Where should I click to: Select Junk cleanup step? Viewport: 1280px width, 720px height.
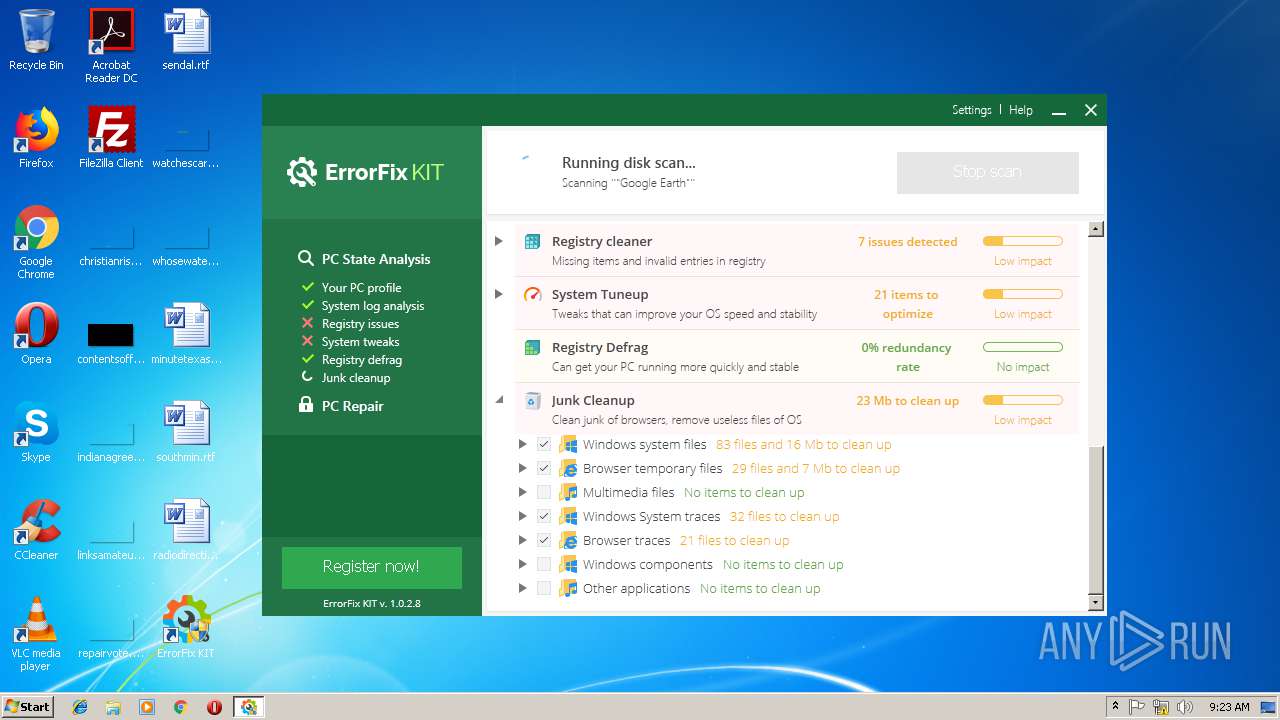click(356, 378)
